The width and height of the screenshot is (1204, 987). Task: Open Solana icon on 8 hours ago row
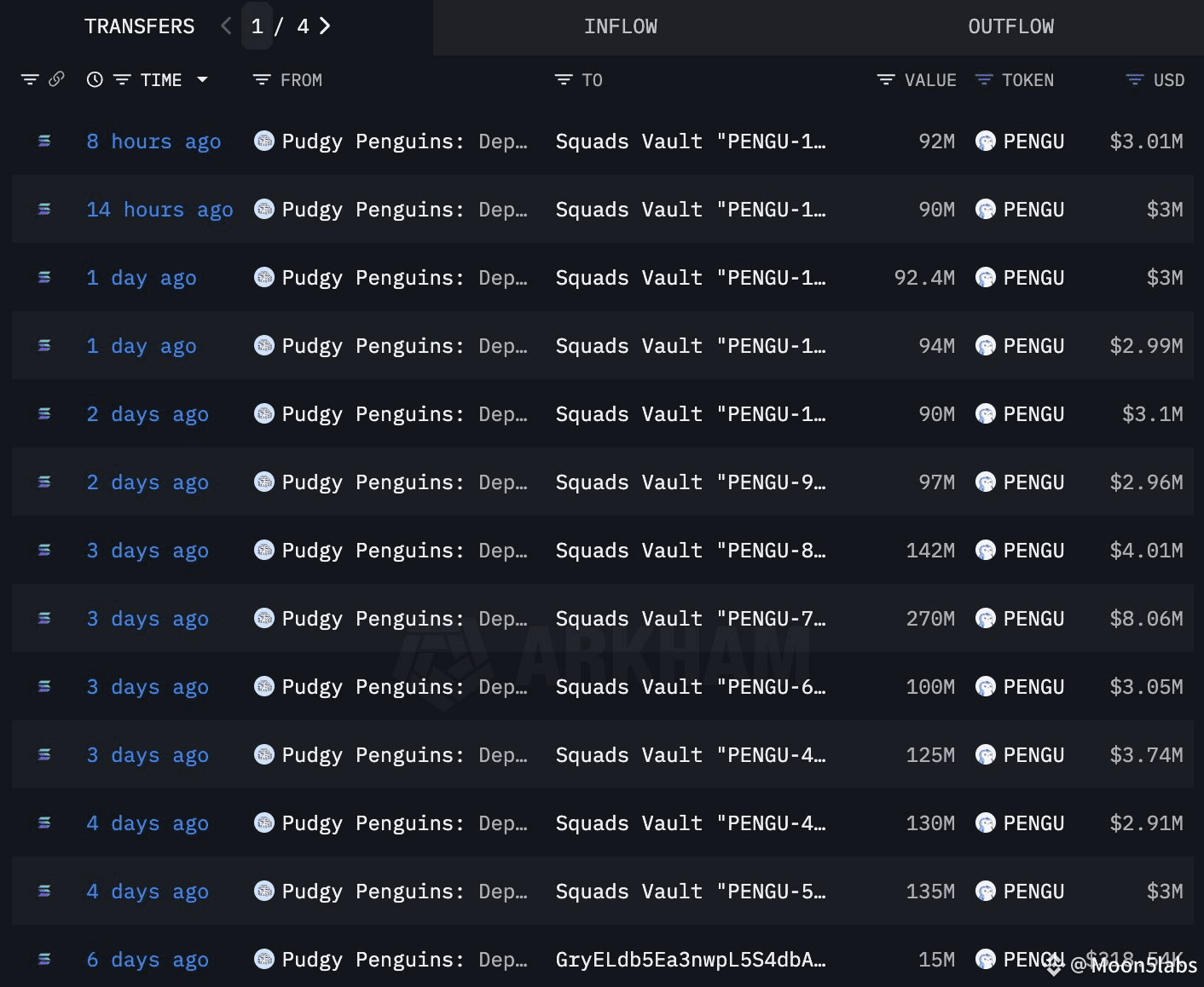tap(44, 141)
